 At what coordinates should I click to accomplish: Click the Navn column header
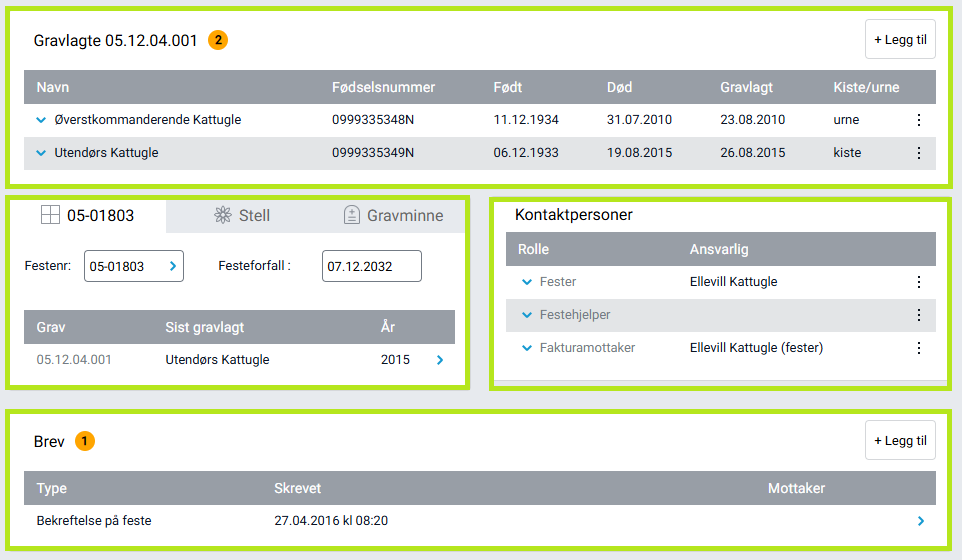53,87
